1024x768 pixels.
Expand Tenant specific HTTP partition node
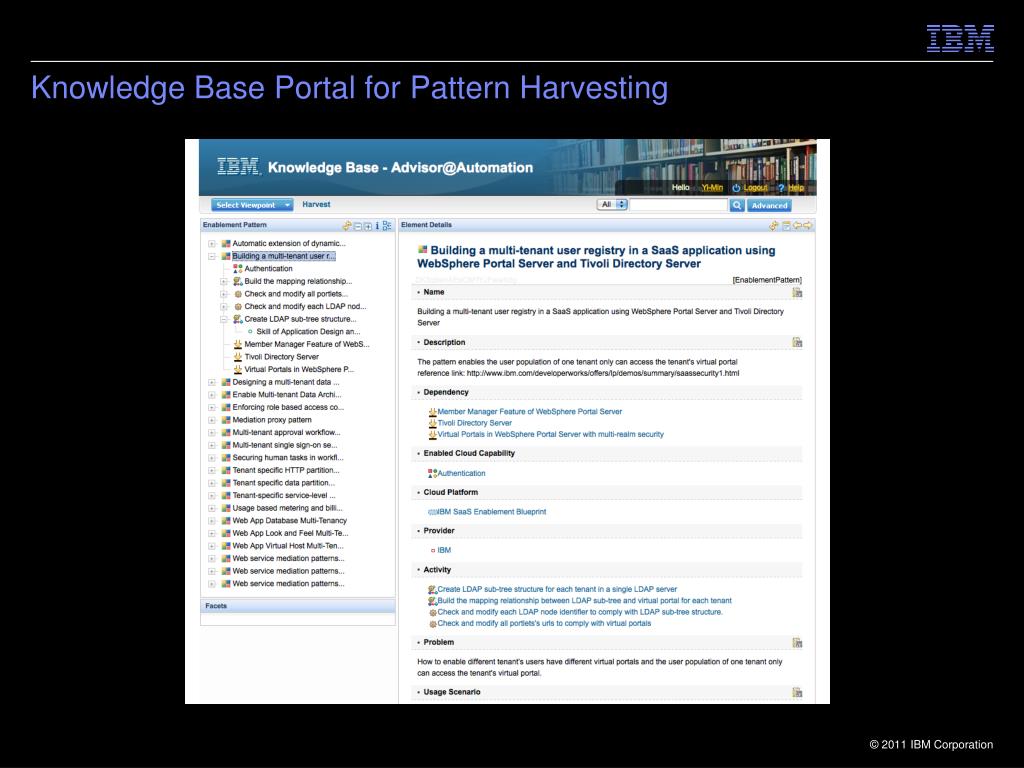point(212,470)
